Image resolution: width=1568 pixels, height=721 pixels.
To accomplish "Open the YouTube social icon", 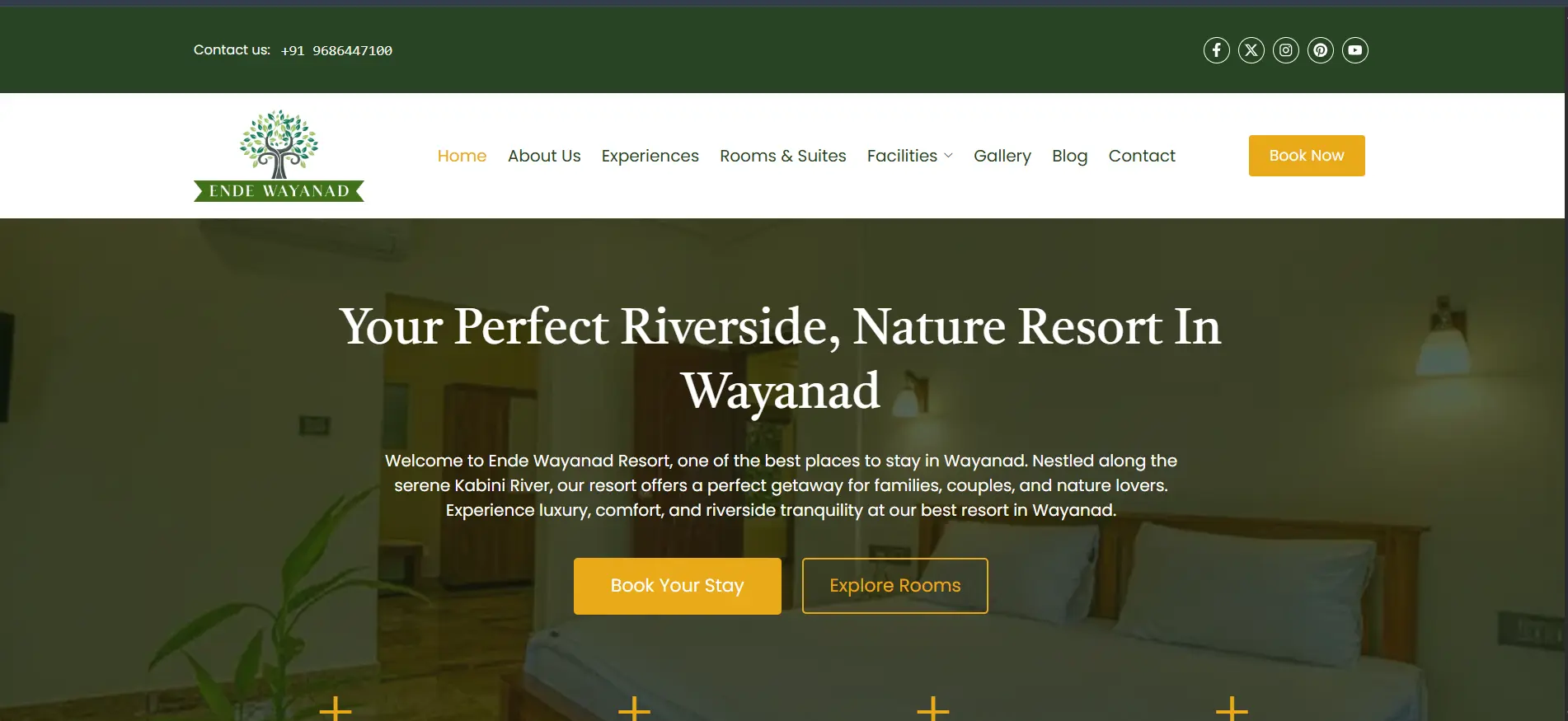I will 1354,50.
